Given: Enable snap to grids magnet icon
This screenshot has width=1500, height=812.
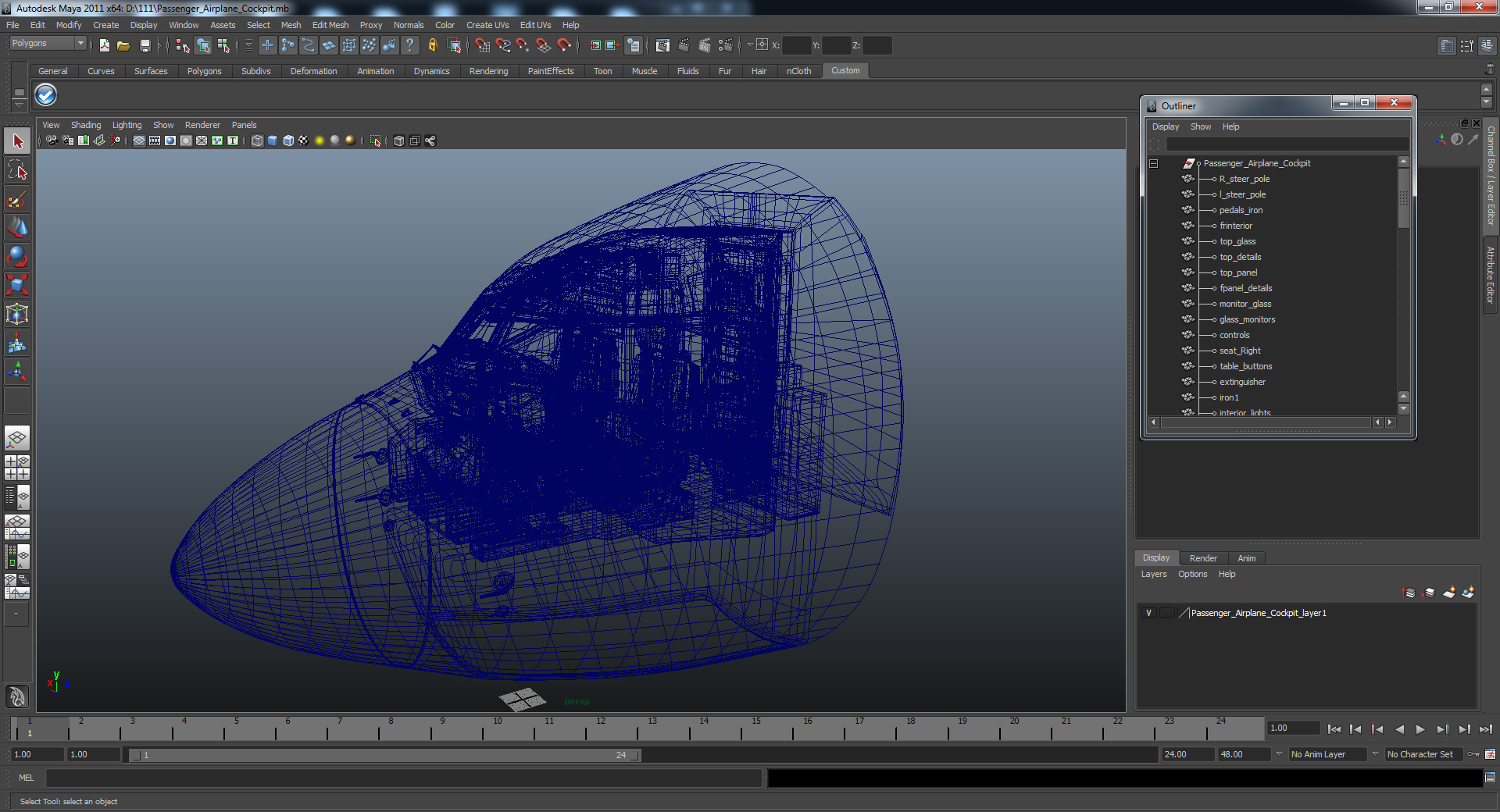Looking at the screenshot, I should 483,45.
